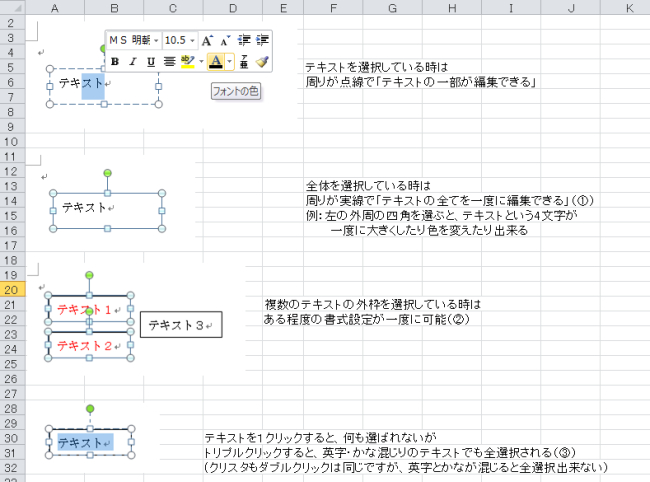Viewport: 650px width, 482px height.
Task: Select column J header
Action: pos(570,8)
